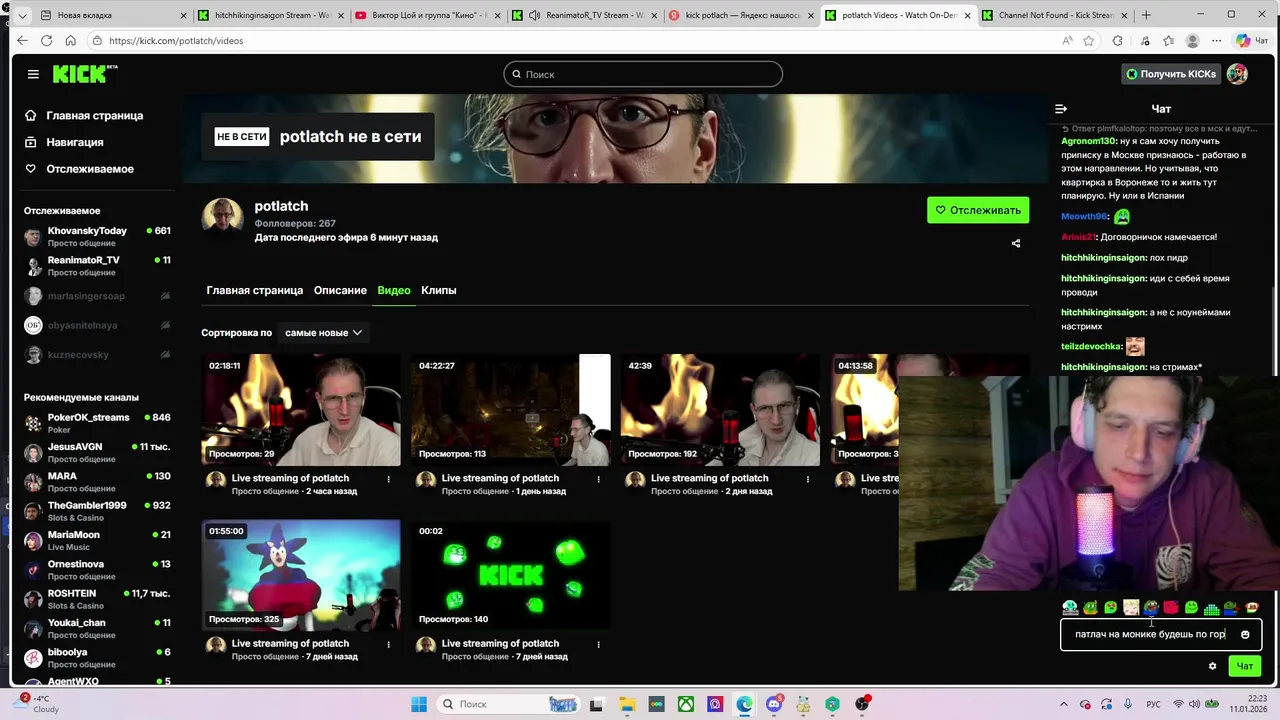1280x720 pixels.
Task: Select the 'Видео' channel tab
Action: [394, 290]
